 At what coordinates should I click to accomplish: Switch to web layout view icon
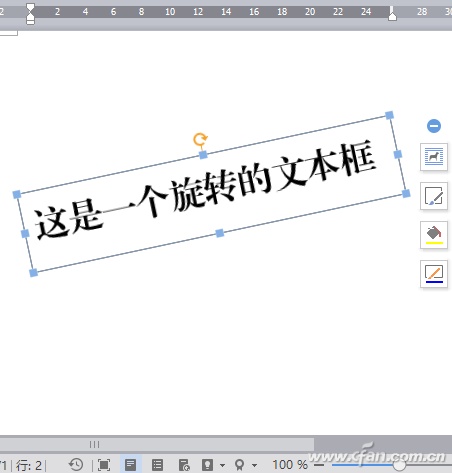click(184, 465)
